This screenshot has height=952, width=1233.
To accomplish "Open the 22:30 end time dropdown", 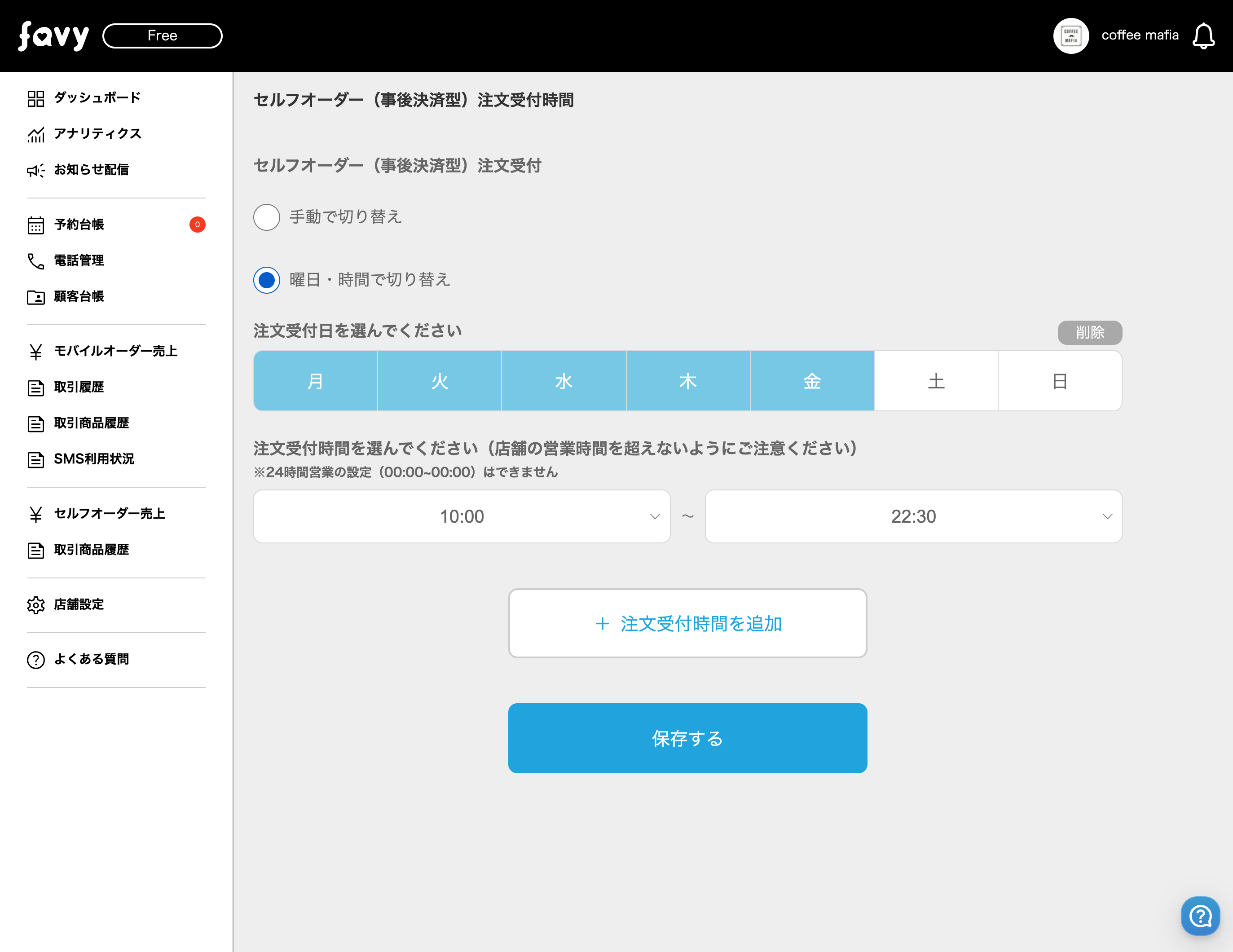I will [x=913, y=517].
